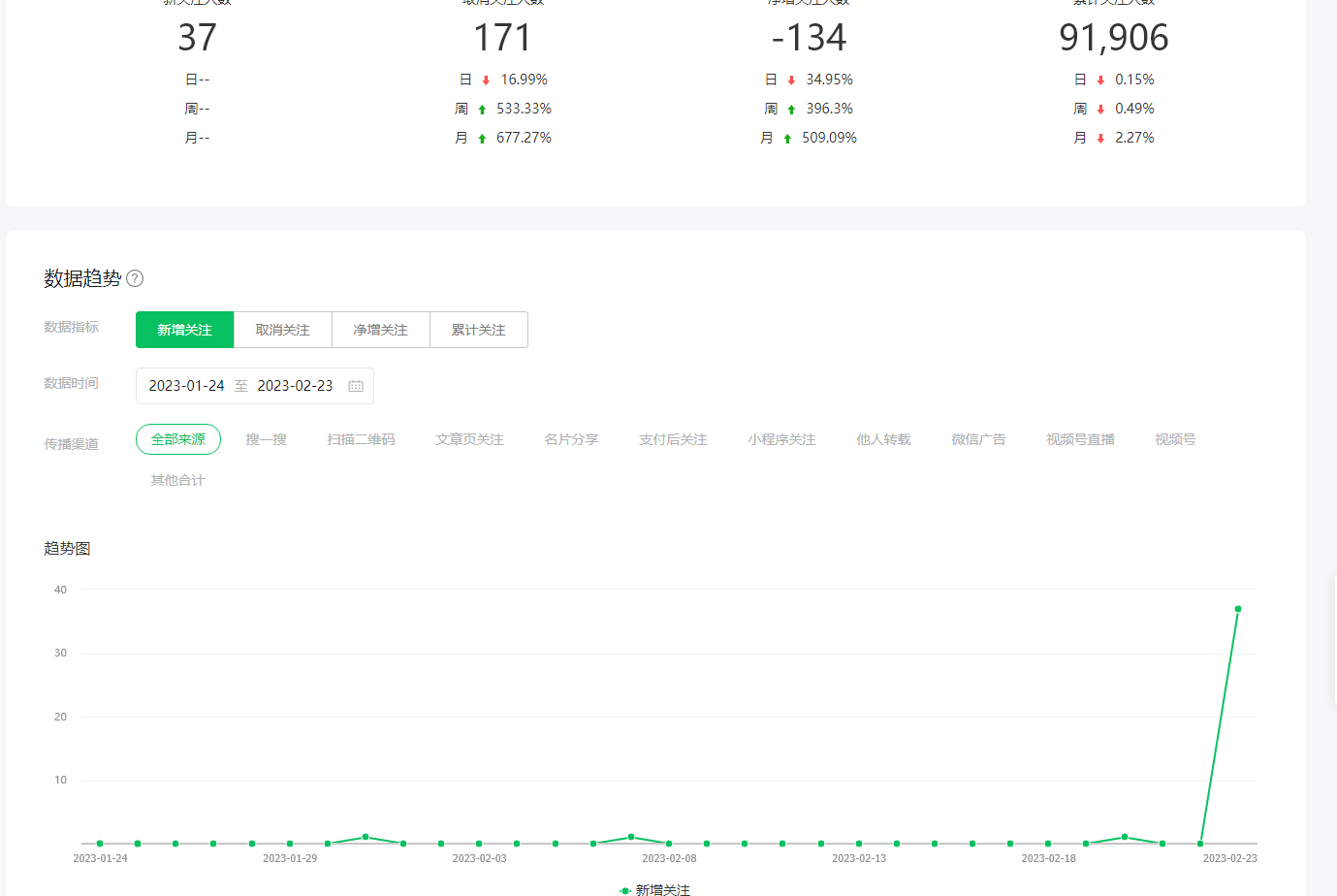Viewport: 1337px width, 896px height.
Task: Toggle the 新增关注 chart legend
Action: pyautogui.click(x=656, y=889)
